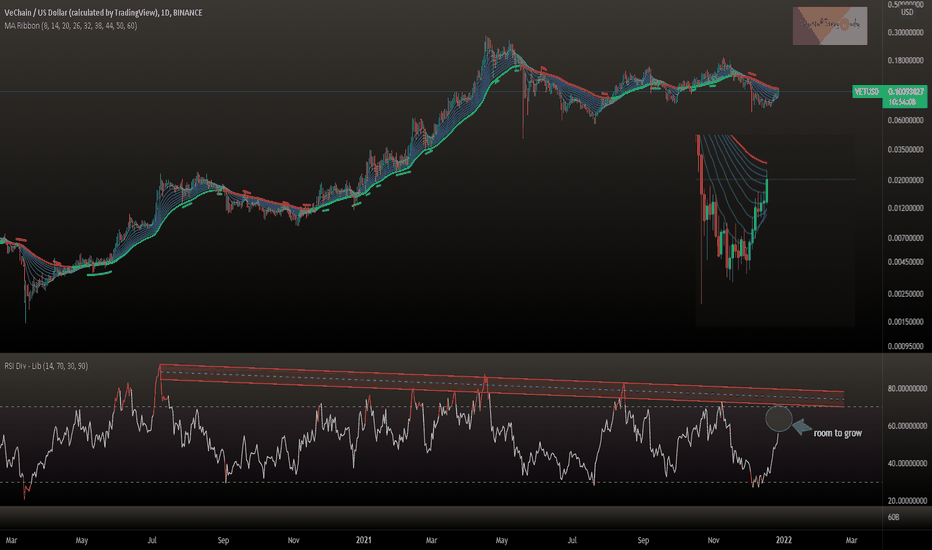Click the 60.00000000 RSI axis label
Viewport: 932px width, 550px height.
point(907,426)
